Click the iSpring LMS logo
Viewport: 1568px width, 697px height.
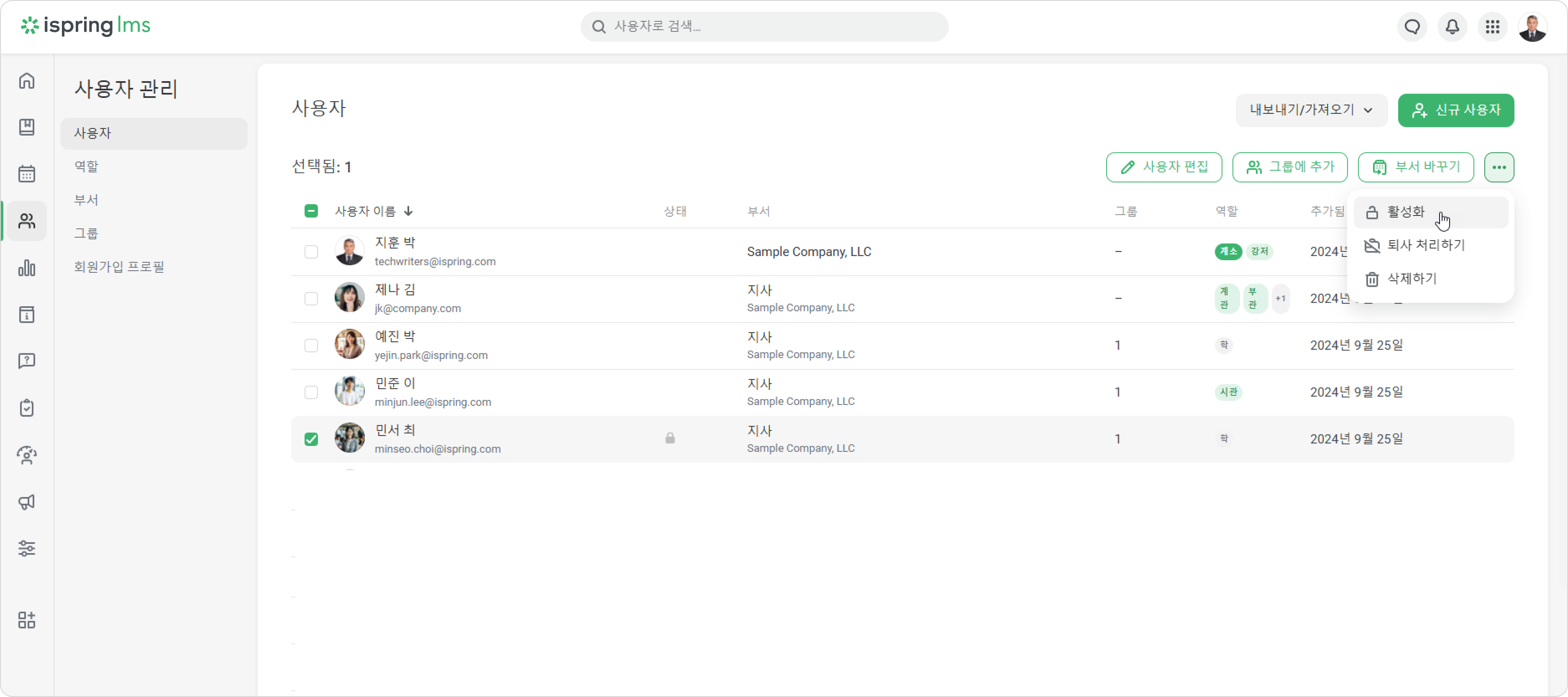(x=85, y=26)
